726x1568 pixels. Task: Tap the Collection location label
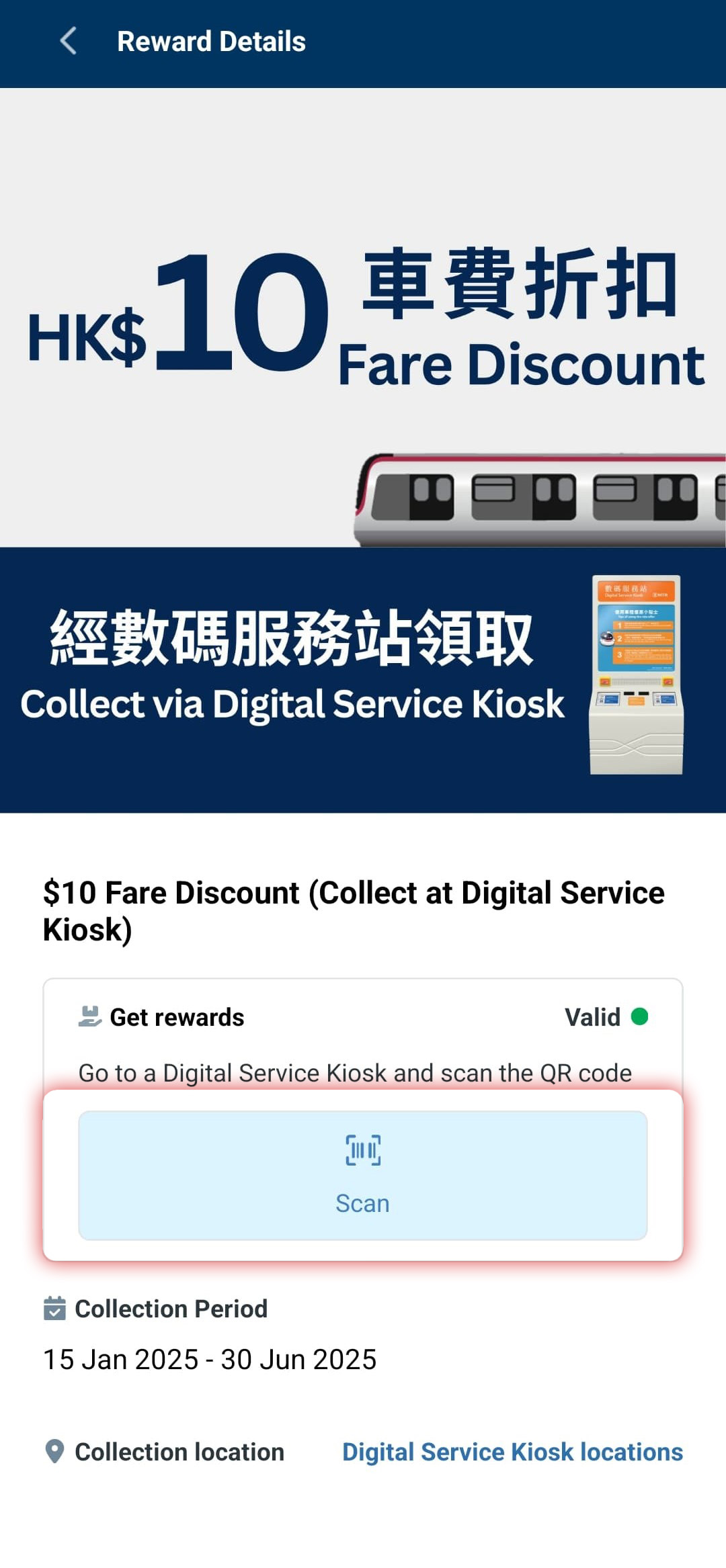[179, 1452]
